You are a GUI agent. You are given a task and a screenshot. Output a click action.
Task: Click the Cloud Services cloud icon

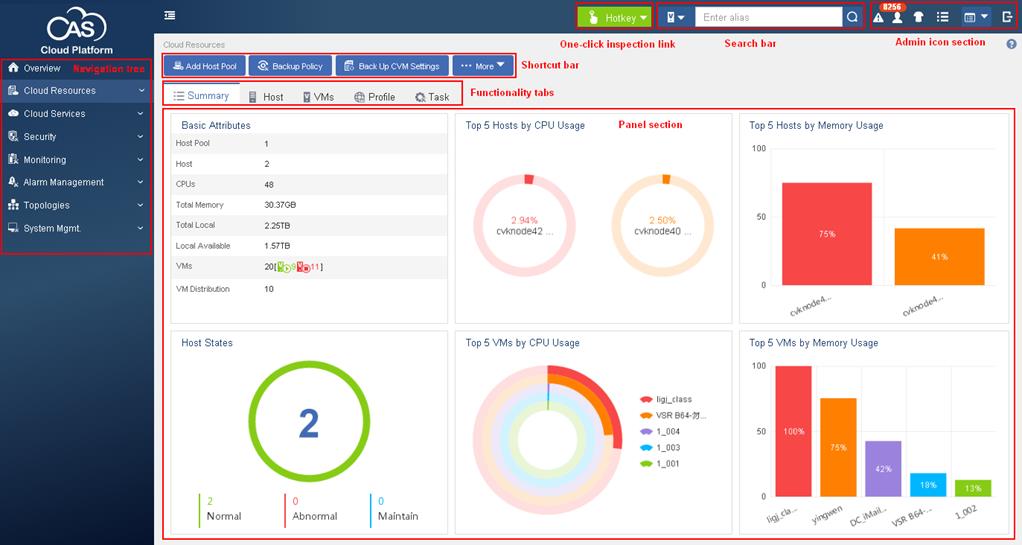(x=13, y=113)
